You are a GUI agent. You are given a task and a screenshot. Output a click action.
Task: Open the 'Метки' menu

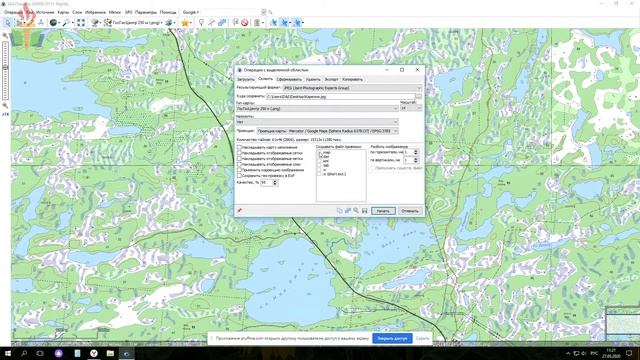[x=115, y=12]
